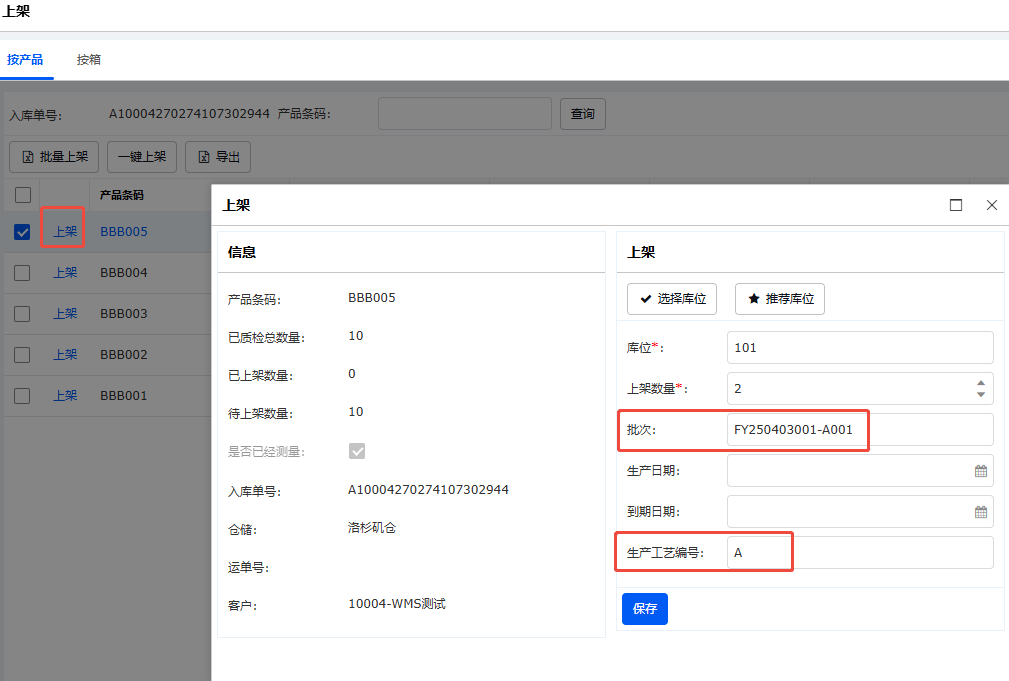Click the 选择库位 button
1009x681 pixels.
[672, 299]
